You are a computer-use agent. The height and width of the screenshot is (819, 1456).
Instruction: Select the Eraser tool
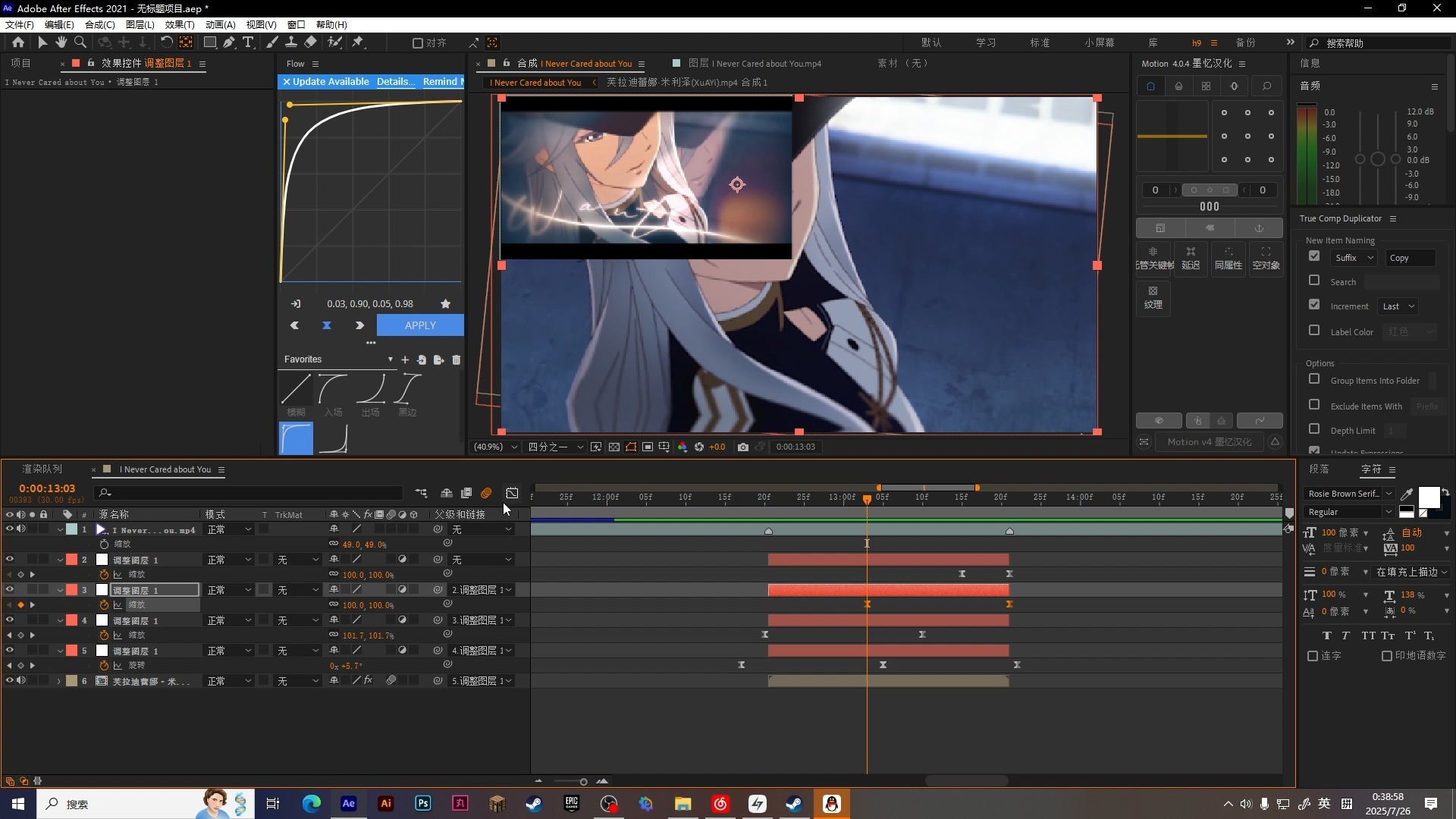point(310,42)
